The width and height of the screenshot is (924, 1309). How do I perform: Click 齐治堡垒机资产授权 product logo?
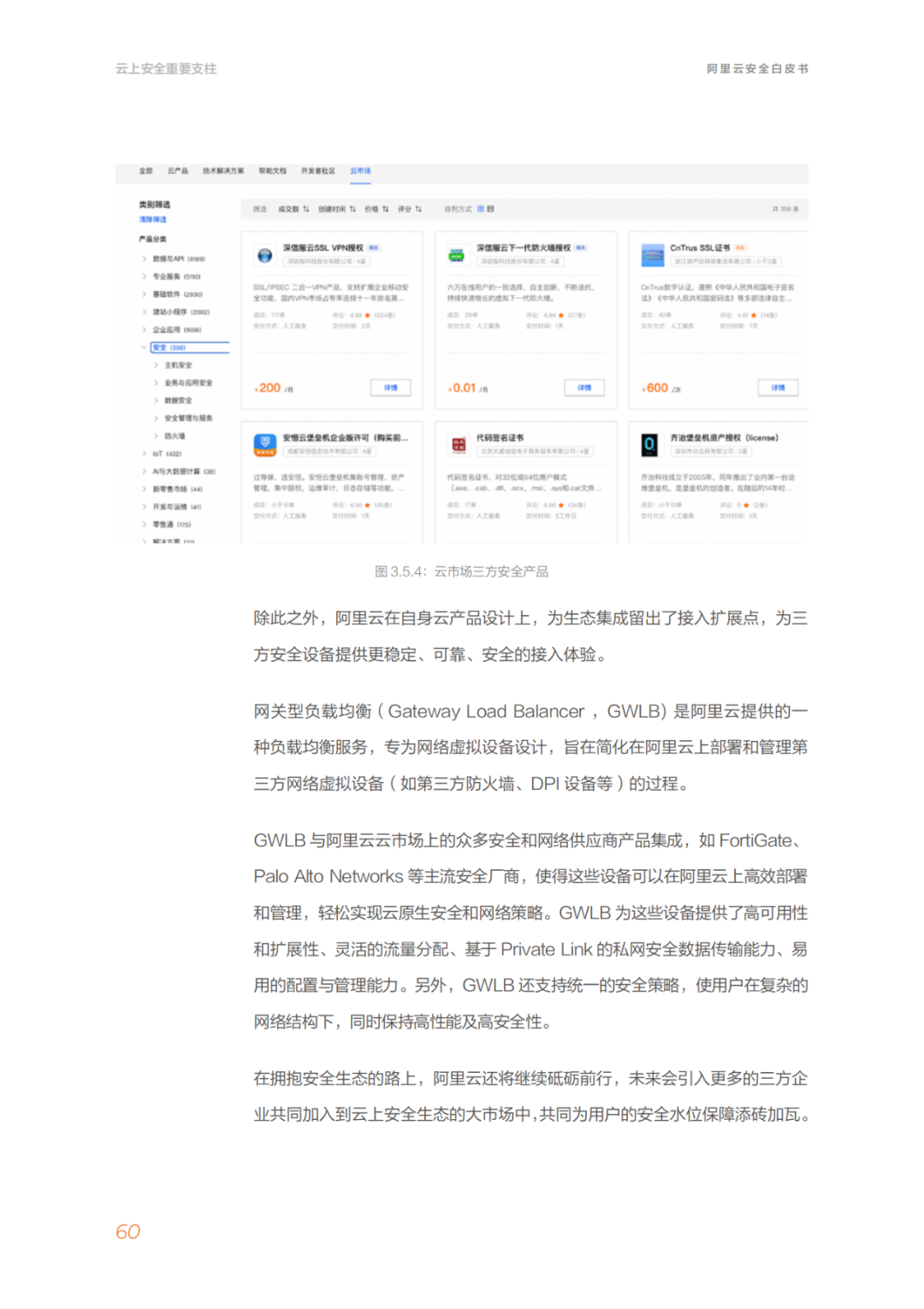(x=650, y=445)
